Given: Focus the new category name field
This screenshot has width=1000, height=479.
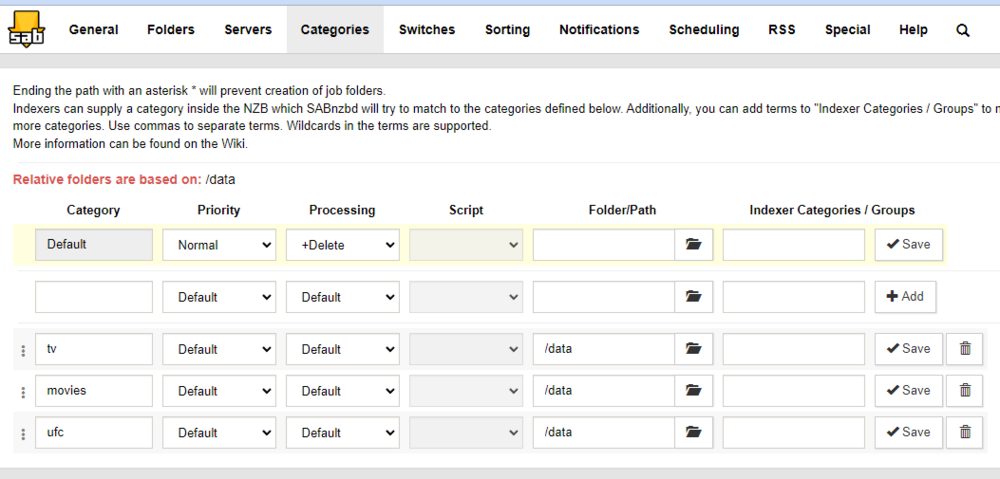Looking at the screenshot, I should point(94,297).
